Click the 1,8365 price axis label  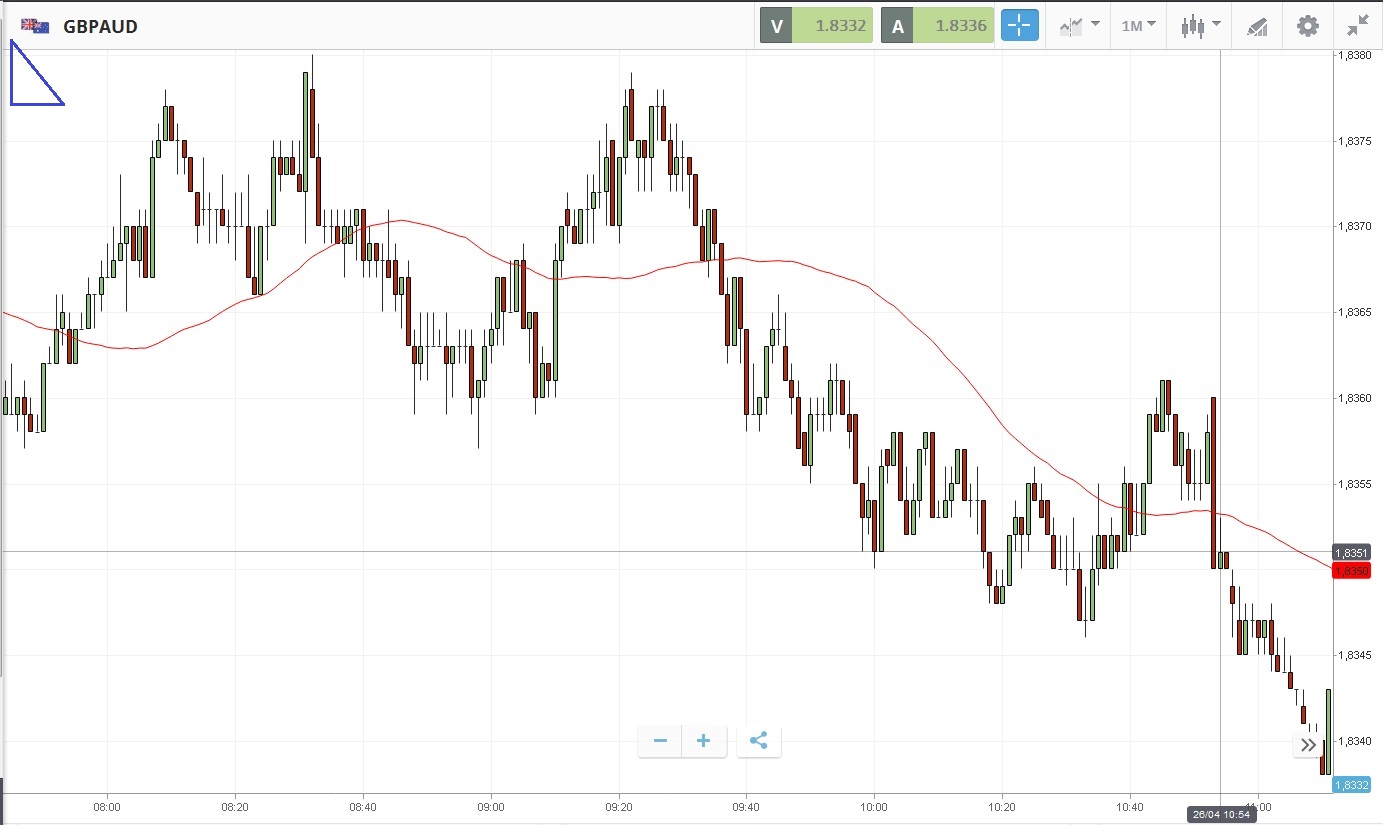pyautogui.click(x=1355, y=313)
